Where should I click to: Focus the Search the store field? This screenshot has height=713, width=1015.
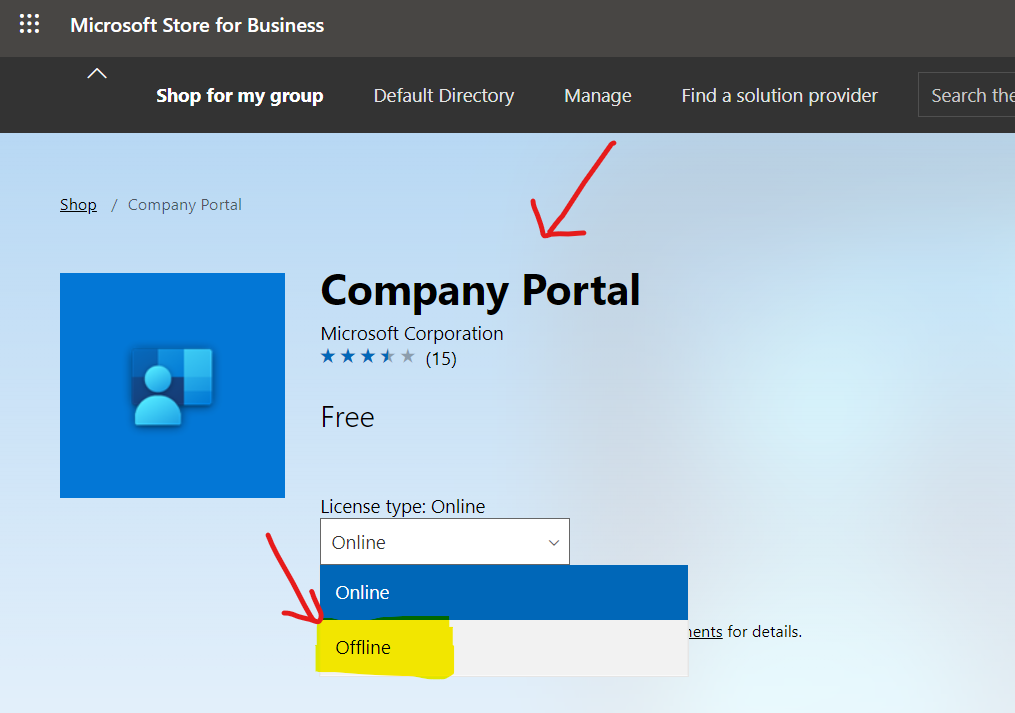(x=966, y=95)
